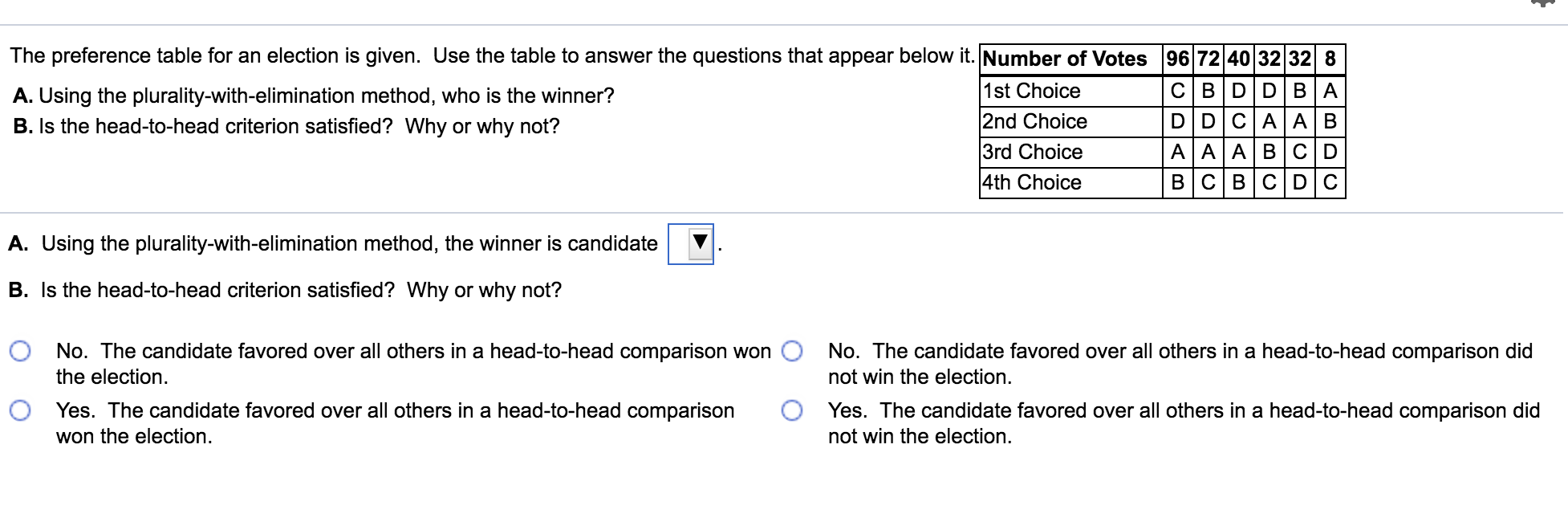
Task: Click the answer text 'Yes... comparison won the election'
Action: click(x=395, y=423)
